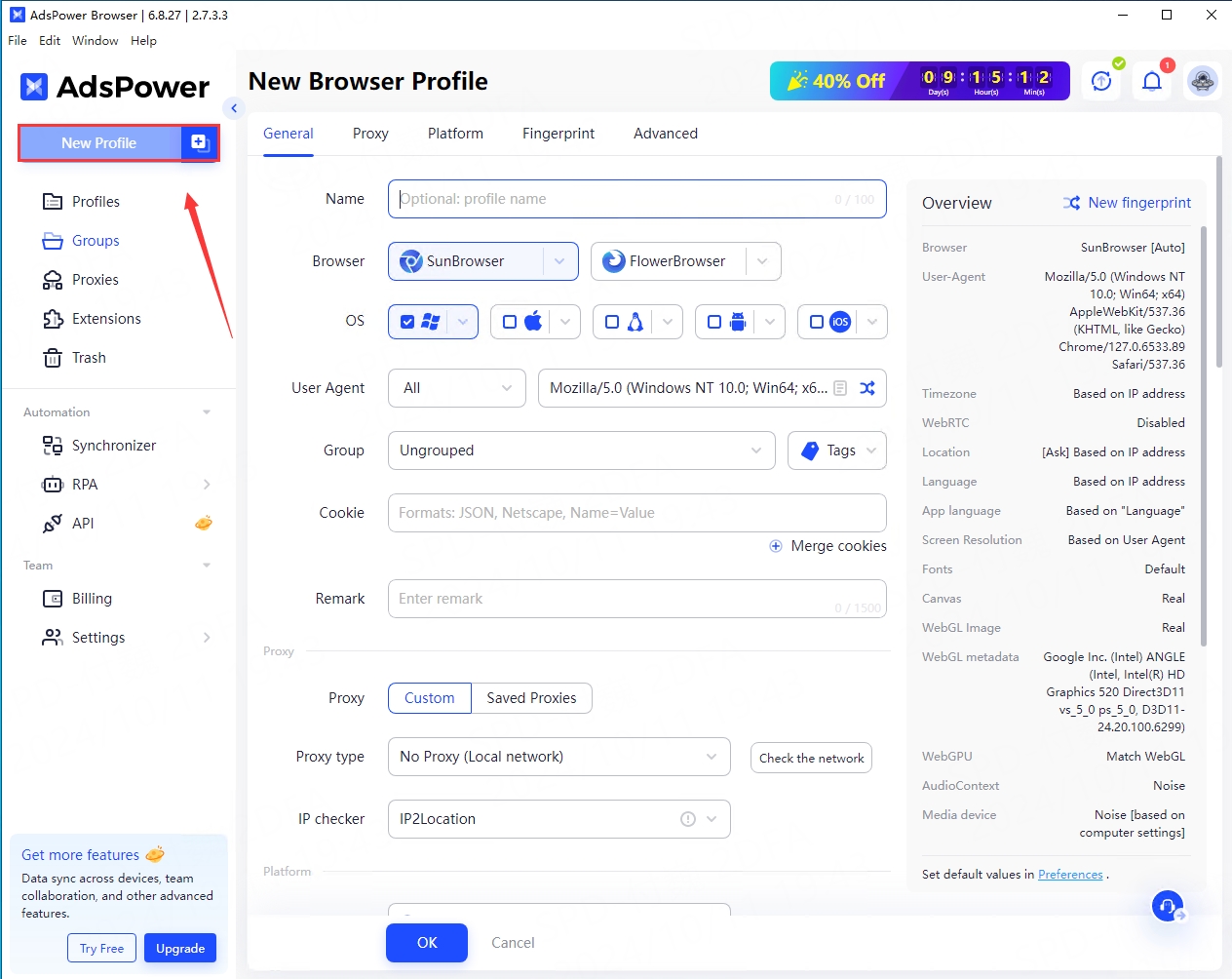Open the Preferences link
Screen dimensions: 1232x979
pos(1070,875)
